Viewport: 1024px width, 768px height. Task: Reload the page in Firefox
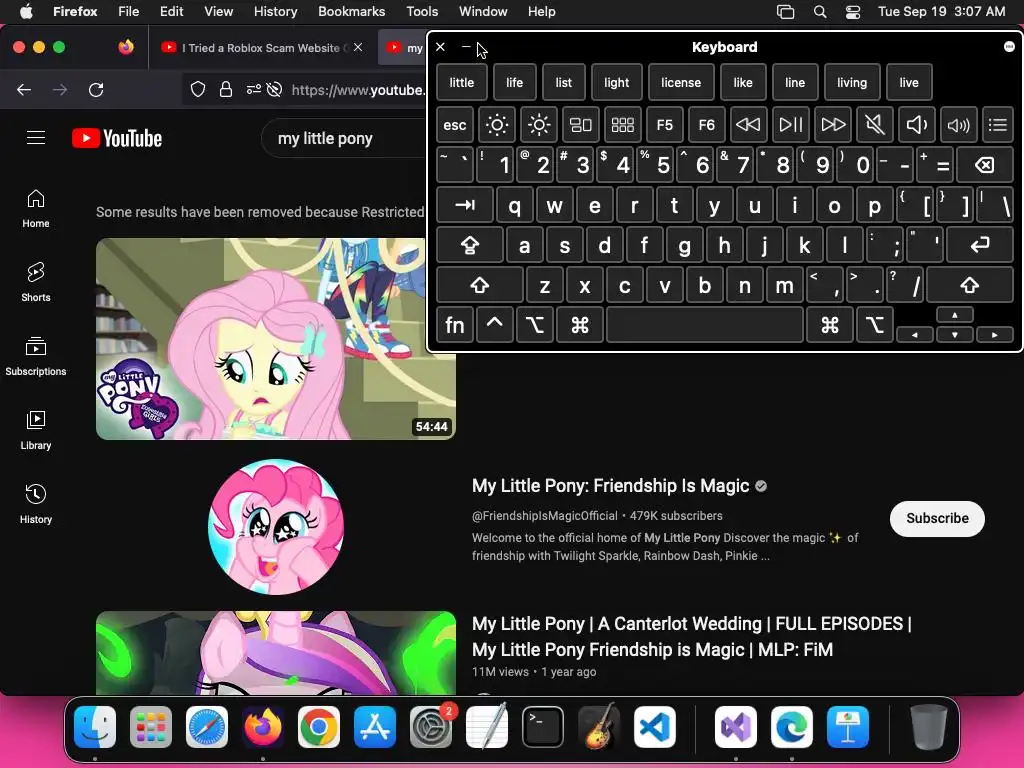(96, 89)
